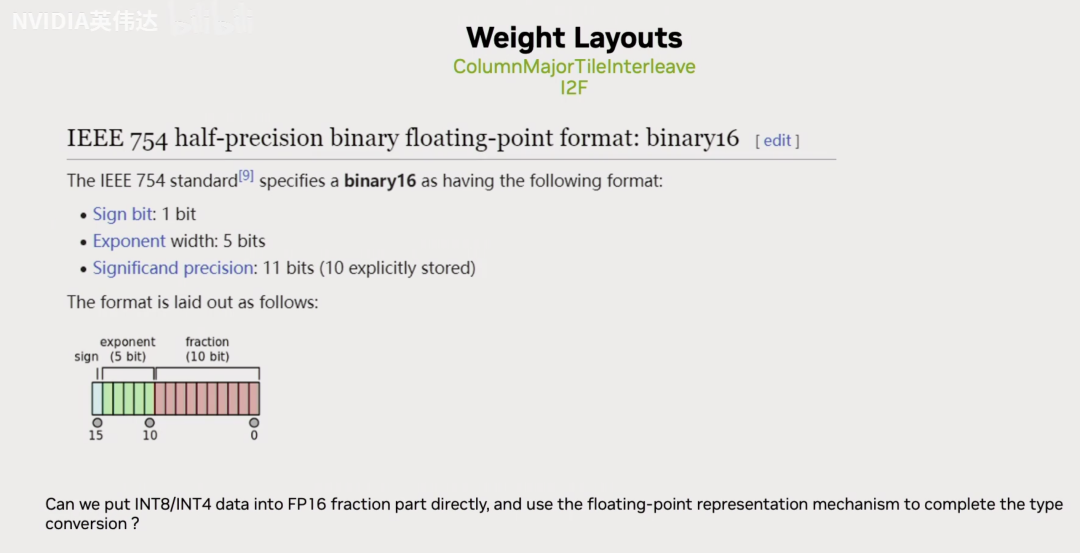Image resolution: width=1080 pixels, height=553 pixels.
Task: Click the blue sign bit cell
Action: (x=97, y=399)
